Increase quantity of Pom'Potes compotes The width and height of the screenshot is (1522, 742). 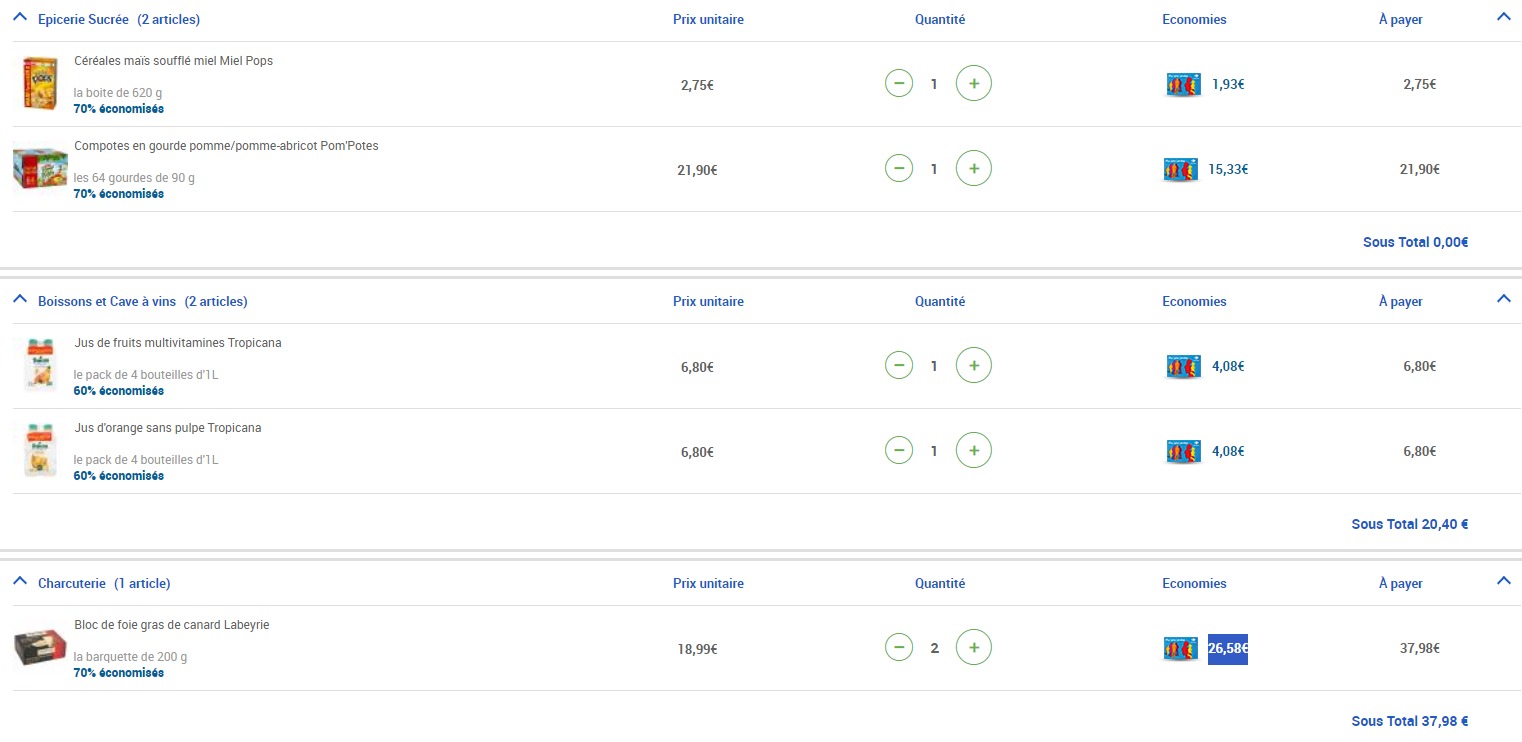(x=974, y=169)
